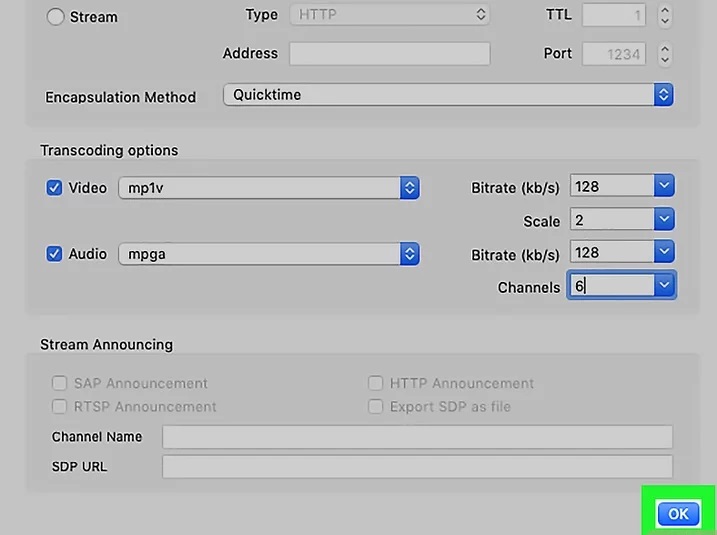Open the audio codec mpga dropdown

pyautogui.click(x=268, y=254)
